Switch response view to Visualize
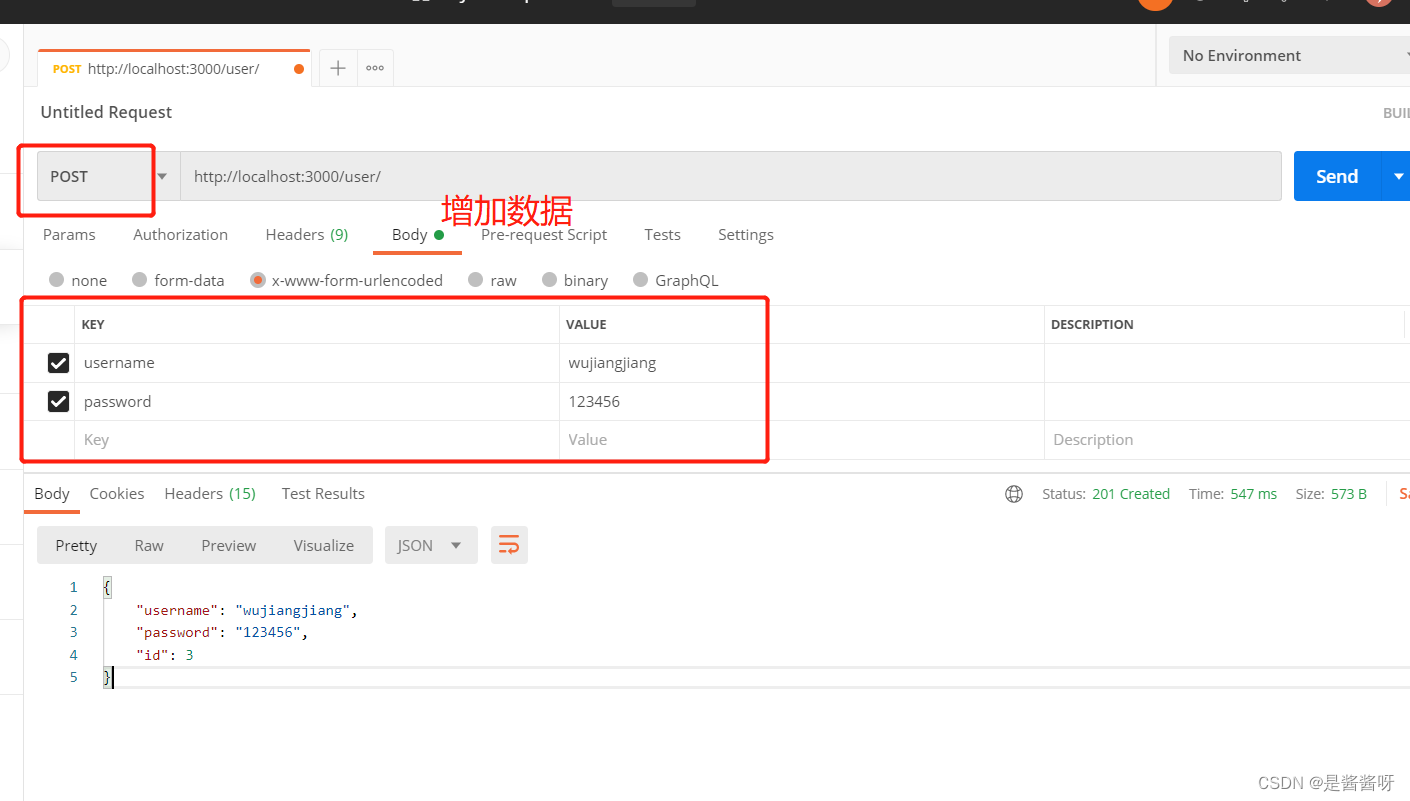The image size is (1410, 801). 324,545
